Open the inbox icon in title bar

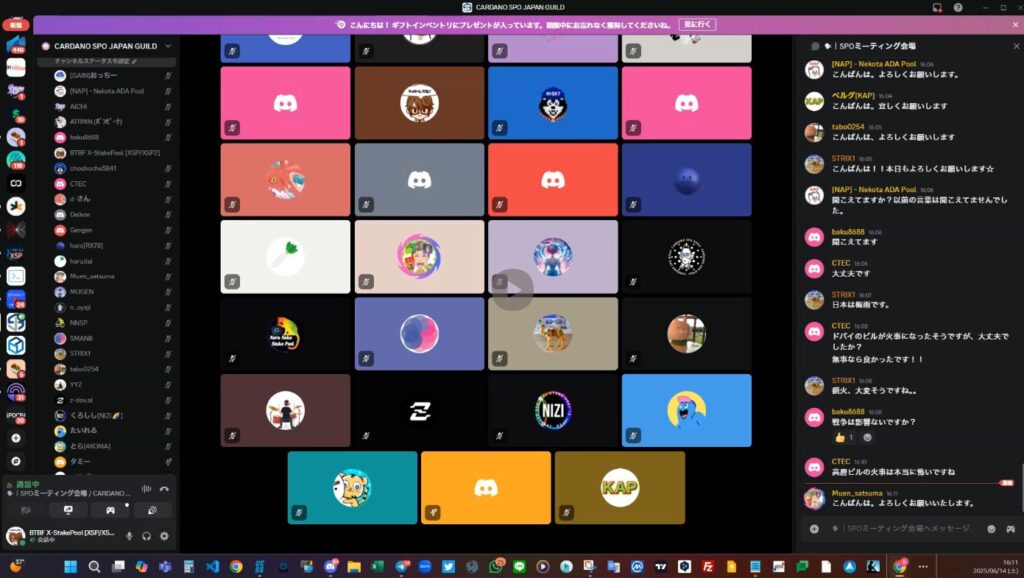937,7
